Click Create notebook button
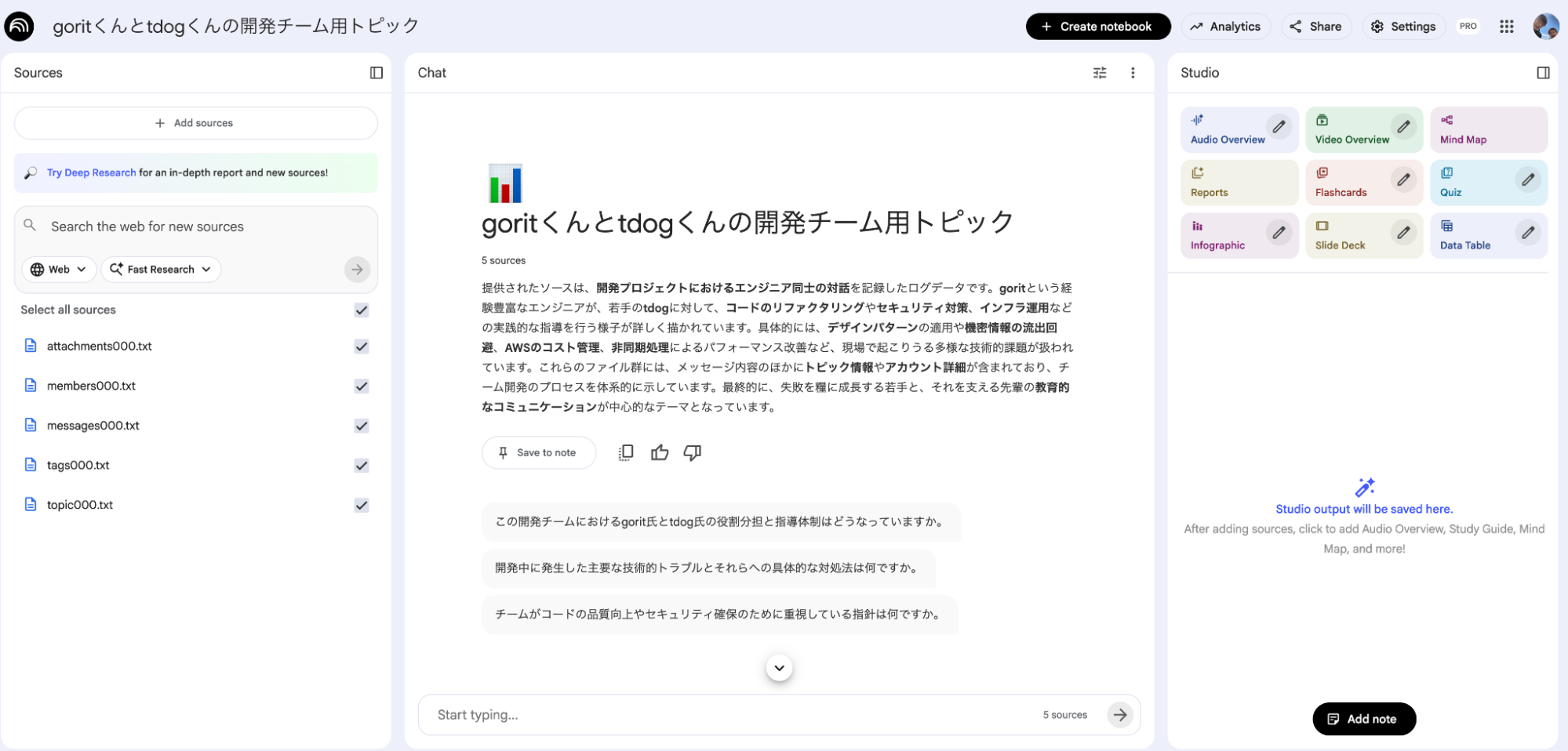1568x751 pixels. 1097,27
